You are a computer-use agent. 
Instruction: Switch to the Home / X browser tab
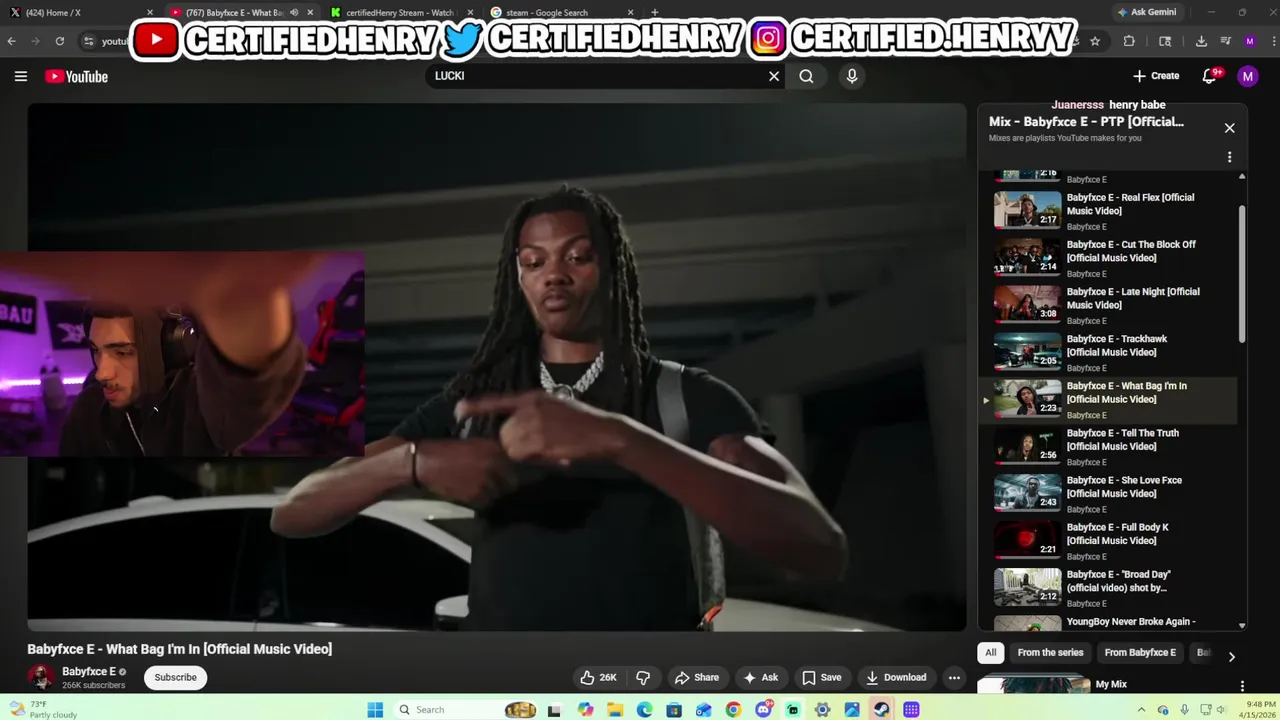(x=80, y=12)
